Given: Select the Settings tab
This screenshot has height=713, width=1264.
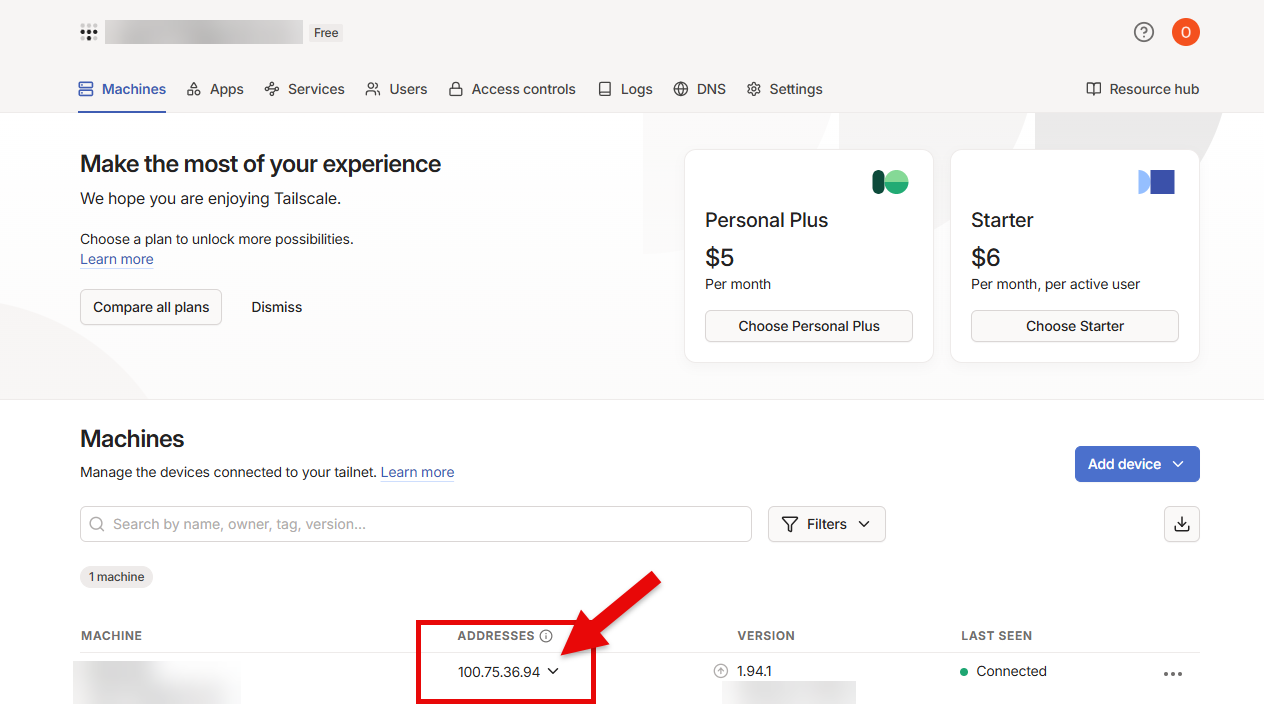Looking at the screenshot, I should (x=784, y=89).
